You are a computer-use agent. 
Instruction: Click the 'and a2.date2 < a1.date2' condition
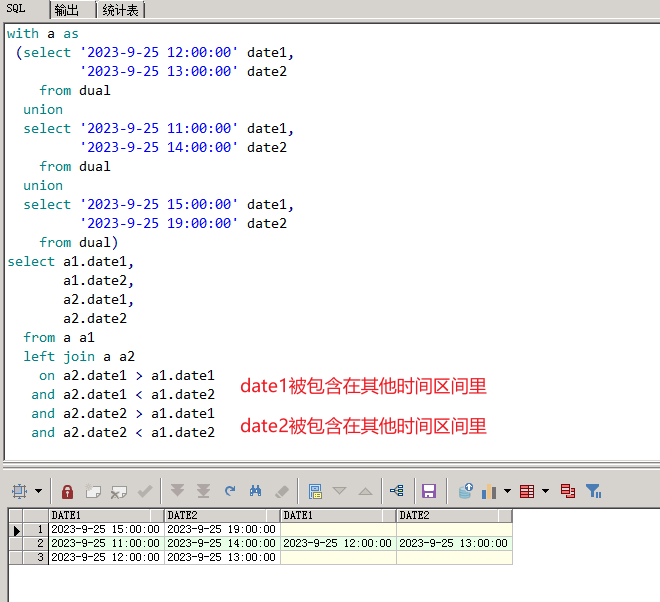pyautogui.click(x=123, y=432)
